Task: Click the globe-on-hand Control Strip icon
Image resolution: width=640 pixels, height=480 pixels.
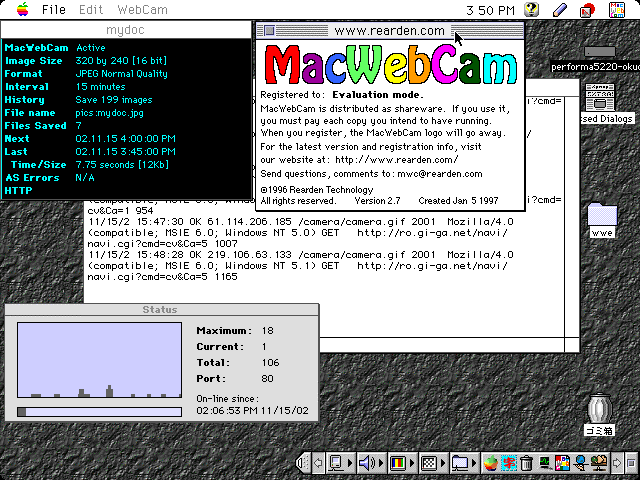Action: [580, 463]
